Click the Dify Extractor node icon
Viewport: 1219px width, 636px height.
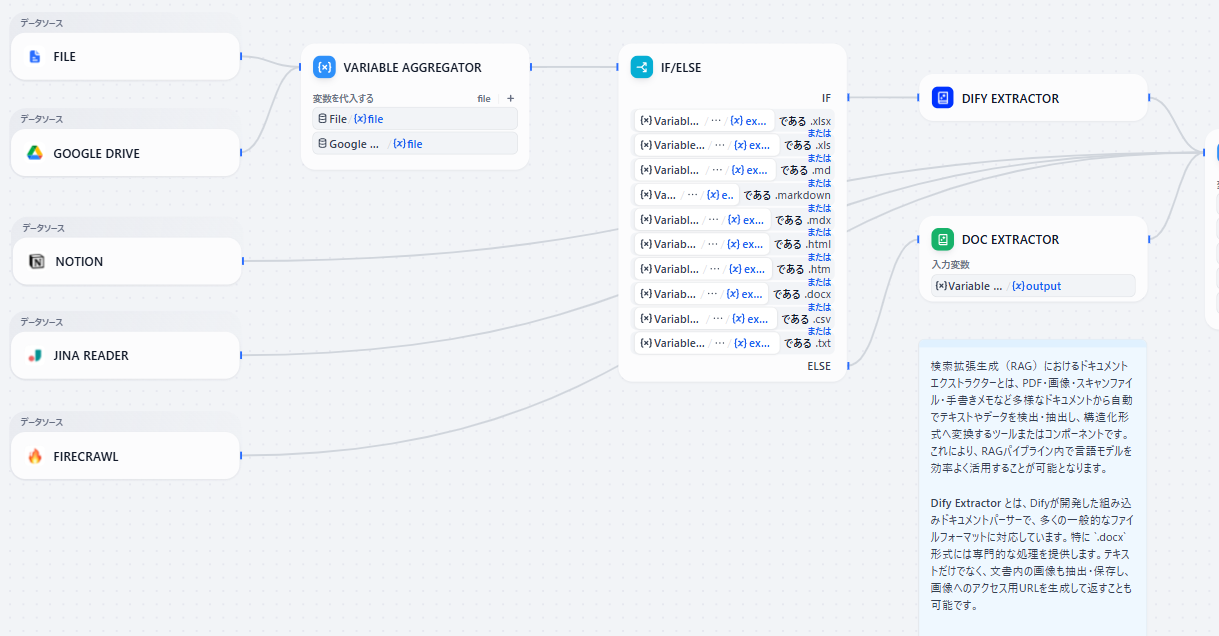coord(942,98)
